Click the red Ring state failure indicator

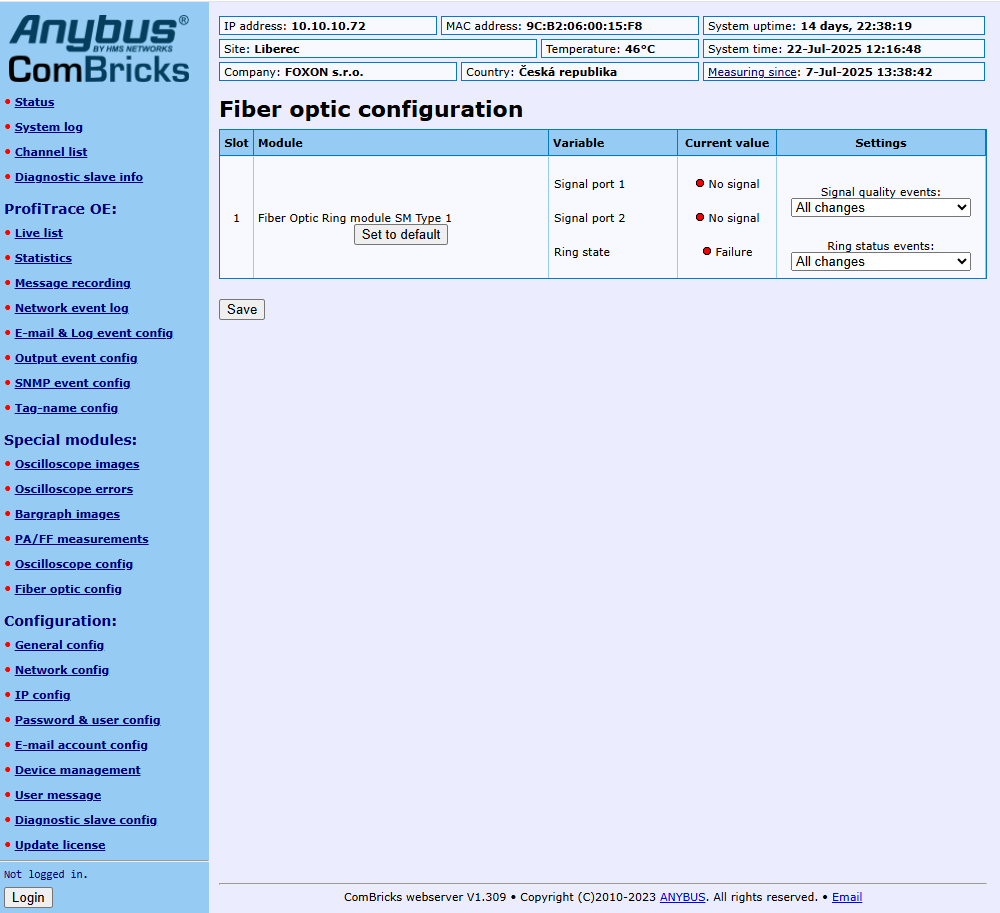click(x=707, y=251)
